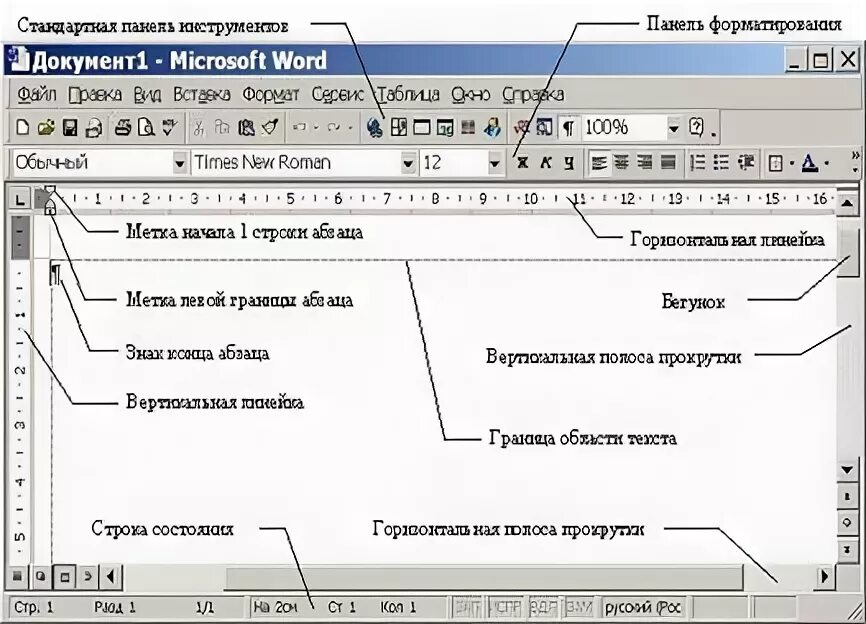Apply outside border from Formatting panel

pyautogui.click(x=775, y=163)
